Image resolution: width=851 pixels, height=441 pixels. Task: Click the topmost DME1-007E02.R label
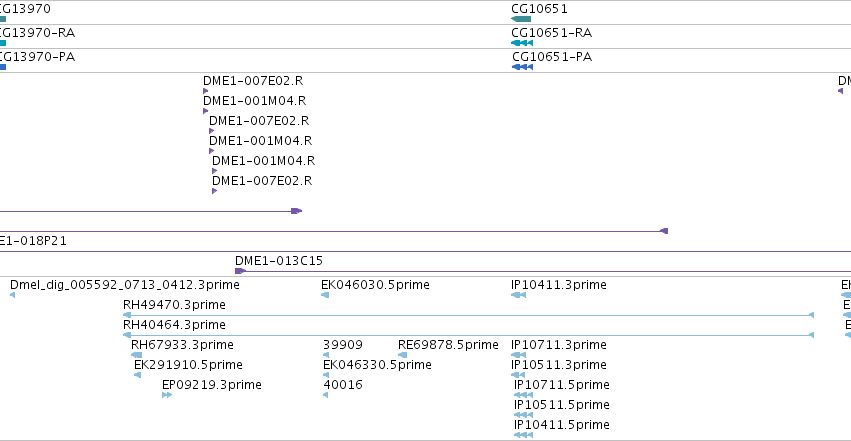(253, 80)
